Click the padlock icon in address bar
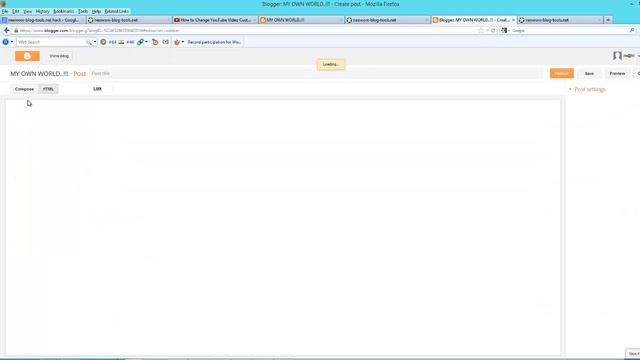Image resolution: width=640 pixels, height=360 pixels. pyautogui.click(x=16, y=31)
